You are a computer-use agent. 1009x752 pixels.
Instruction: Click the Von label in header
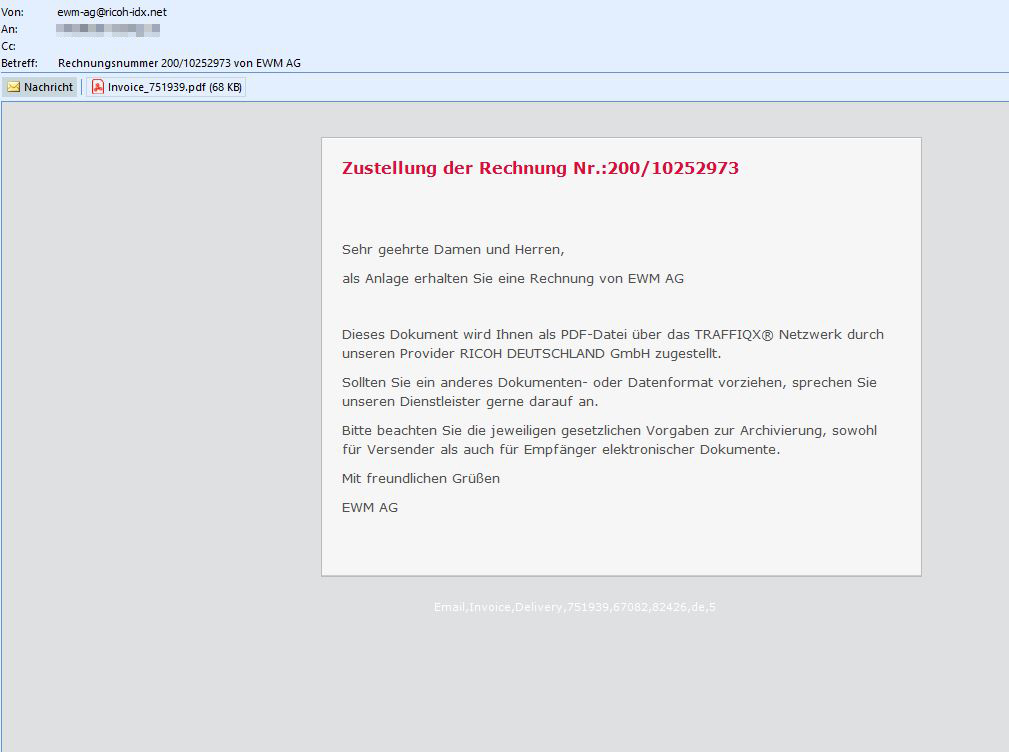tap(12, 12)
